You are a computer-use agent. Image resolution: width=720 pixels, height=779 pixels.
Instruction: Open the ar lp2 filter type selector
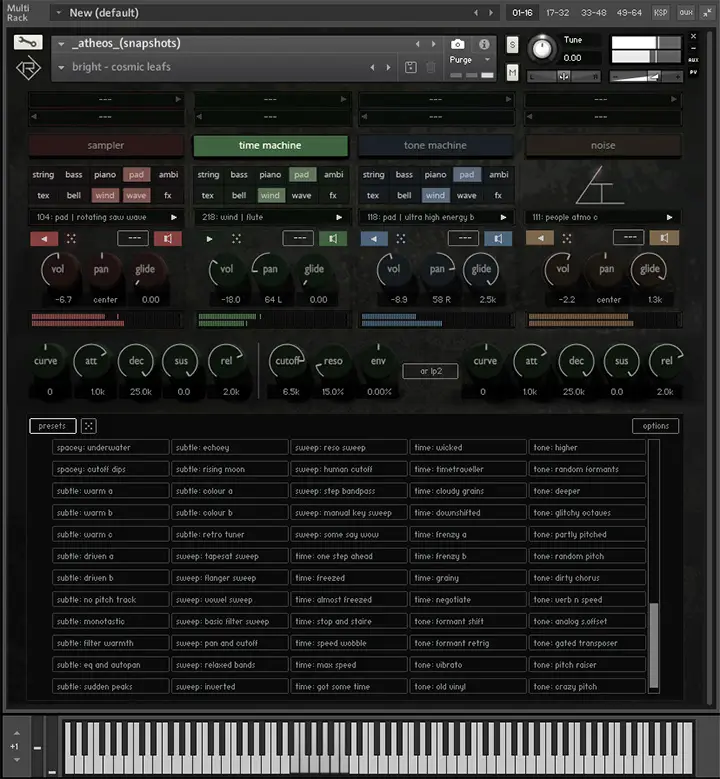(x=430, y=371)
